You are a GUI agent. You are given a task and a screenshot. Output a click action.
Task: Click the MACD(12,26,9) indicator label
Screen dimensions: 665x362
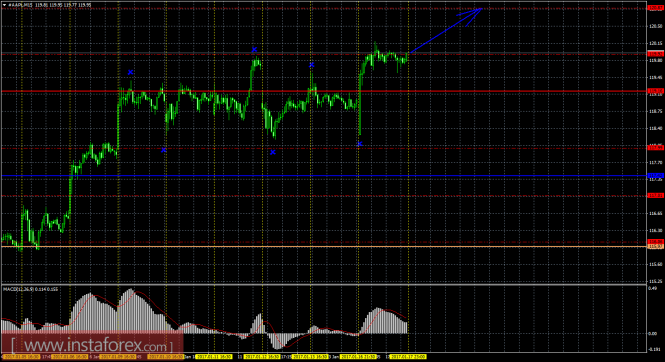[31, 289]
